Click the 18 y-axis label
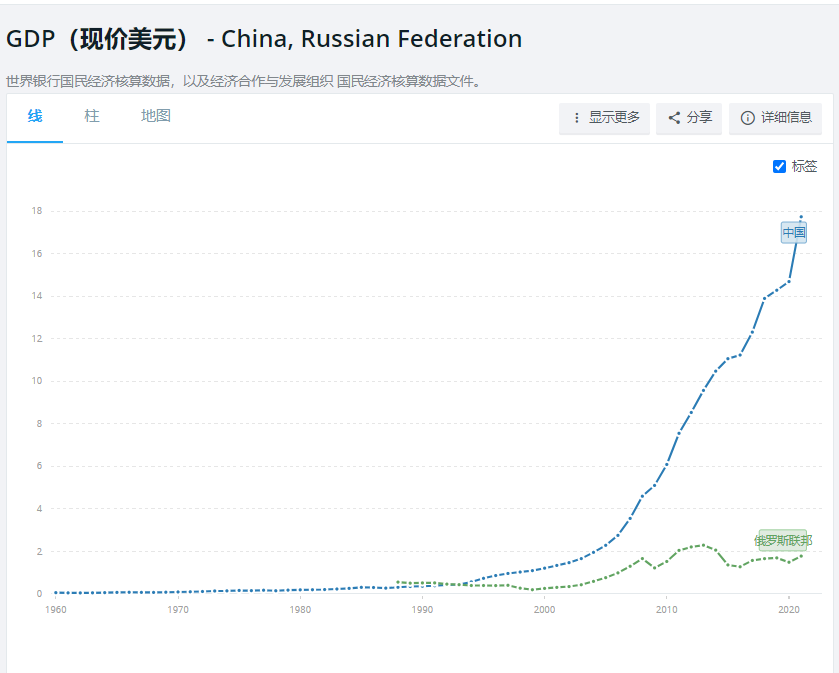 [x=36, y=211]
